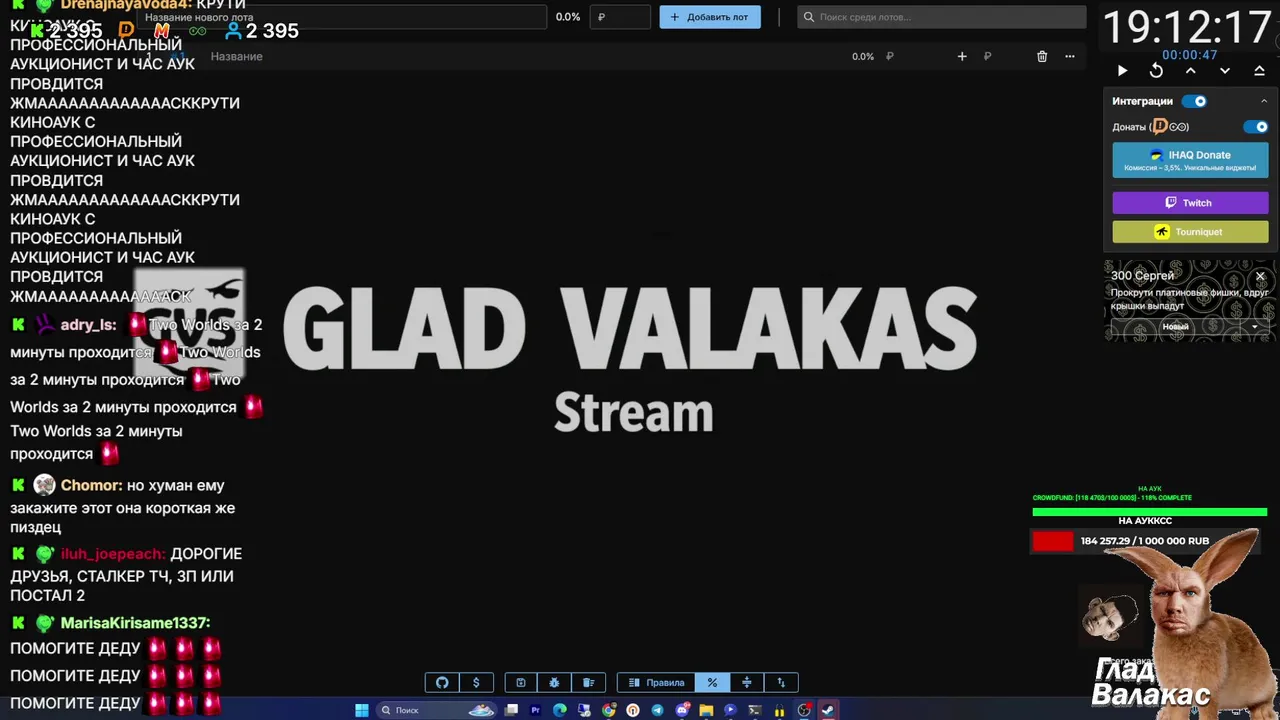This screenshot has width=1280, height=720.
Task: Click the Tourniquet integration button
Action: (x=1190, y=232)
